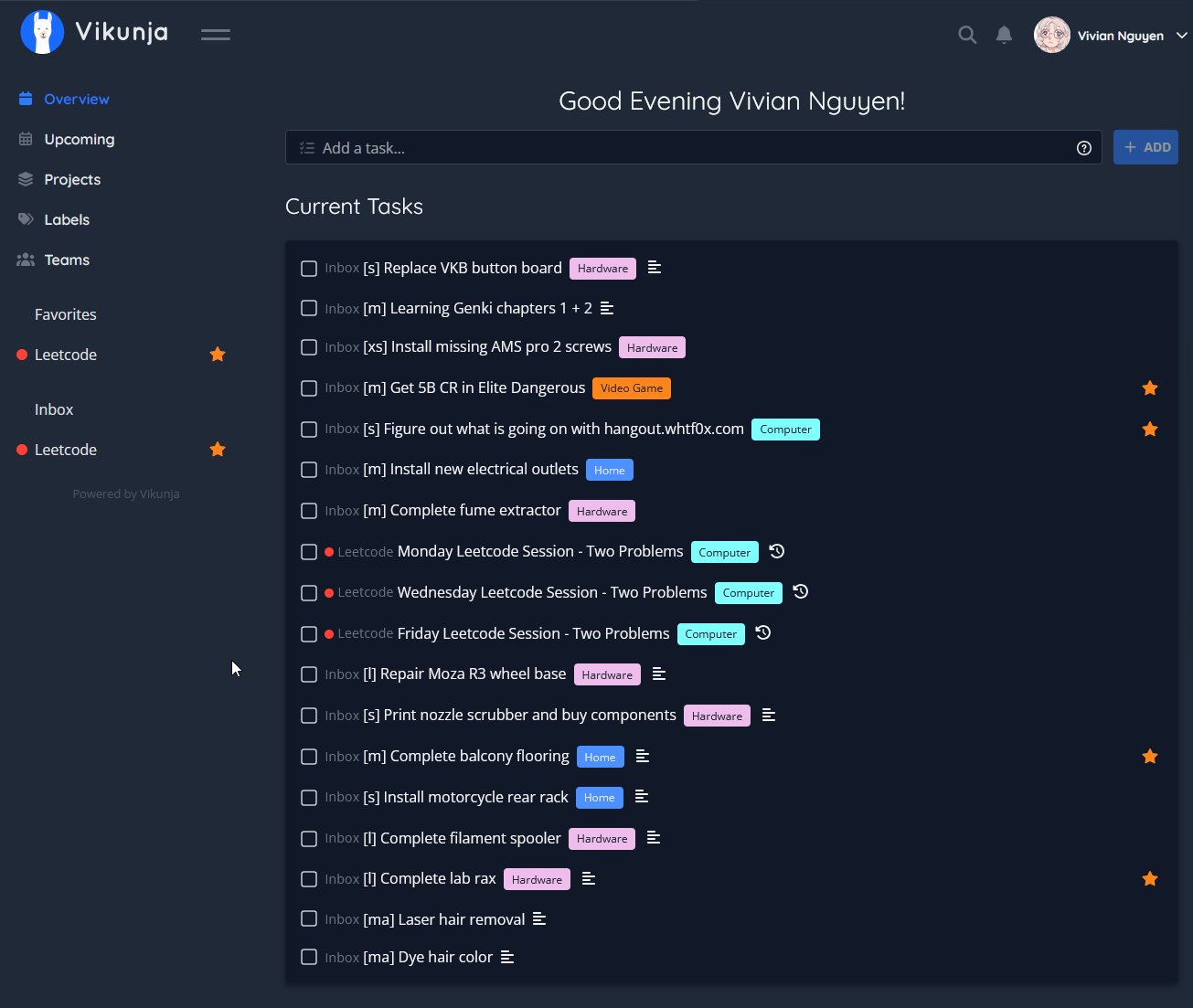Image resolution: width=1193 pixels, height=1008 pixels.
Task: Open the notifications bell
Action: click(x=1004, y=35)
